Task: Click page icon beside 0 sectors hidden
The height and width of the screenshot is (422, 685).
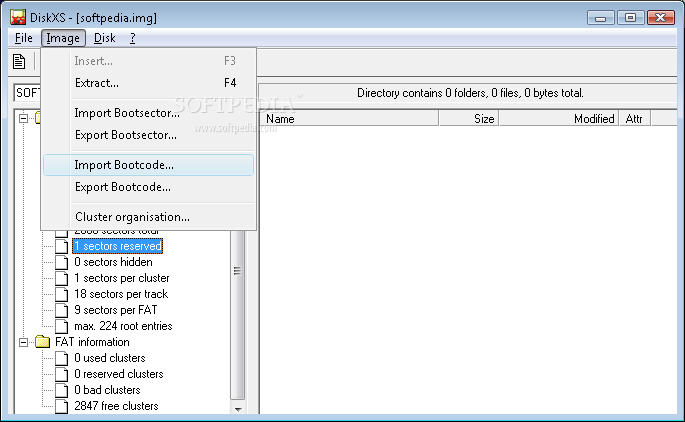Action: 62,262
